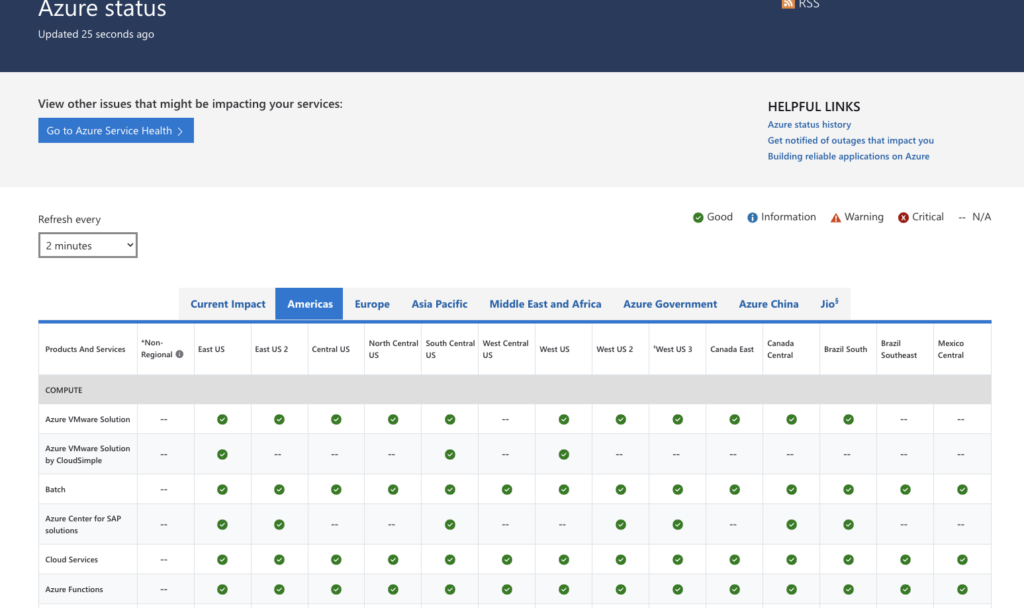Click the Good status legend icon
Screen dimensions: 1024x608
click(698, 217)
